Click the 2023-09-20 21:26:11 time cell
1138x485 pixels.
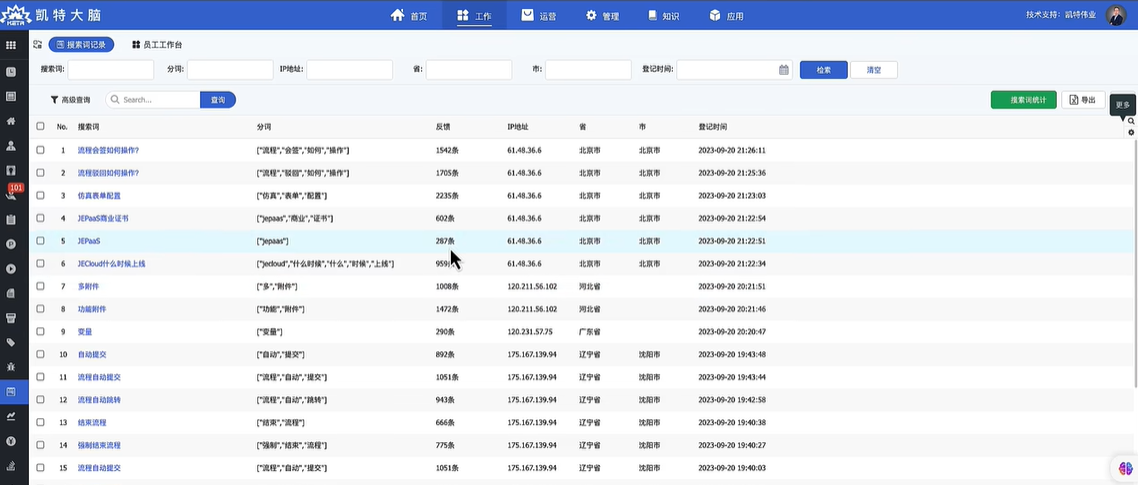tap(732, 150)
